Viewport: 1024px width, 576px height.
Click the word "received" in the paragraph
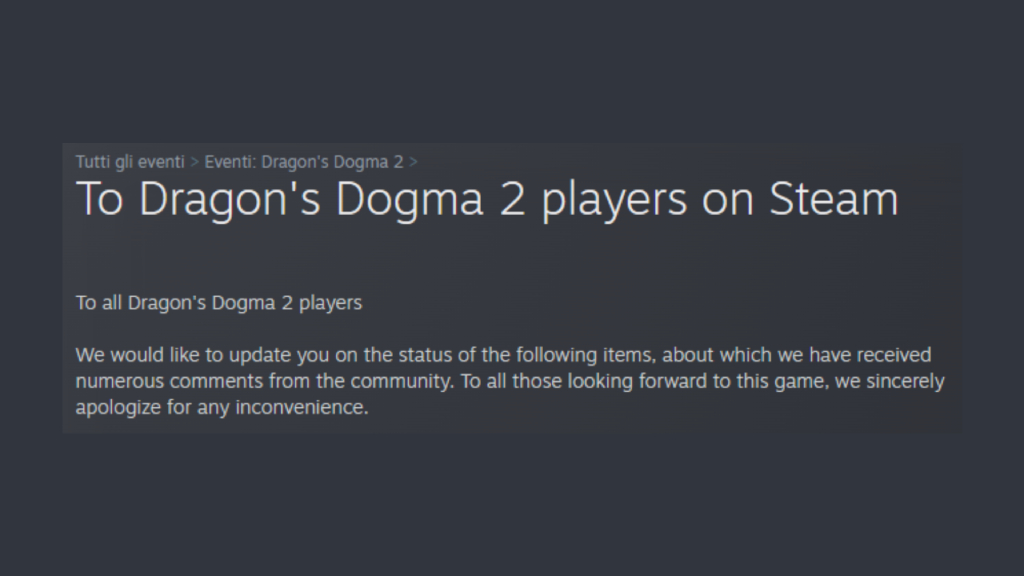[897, 355]
